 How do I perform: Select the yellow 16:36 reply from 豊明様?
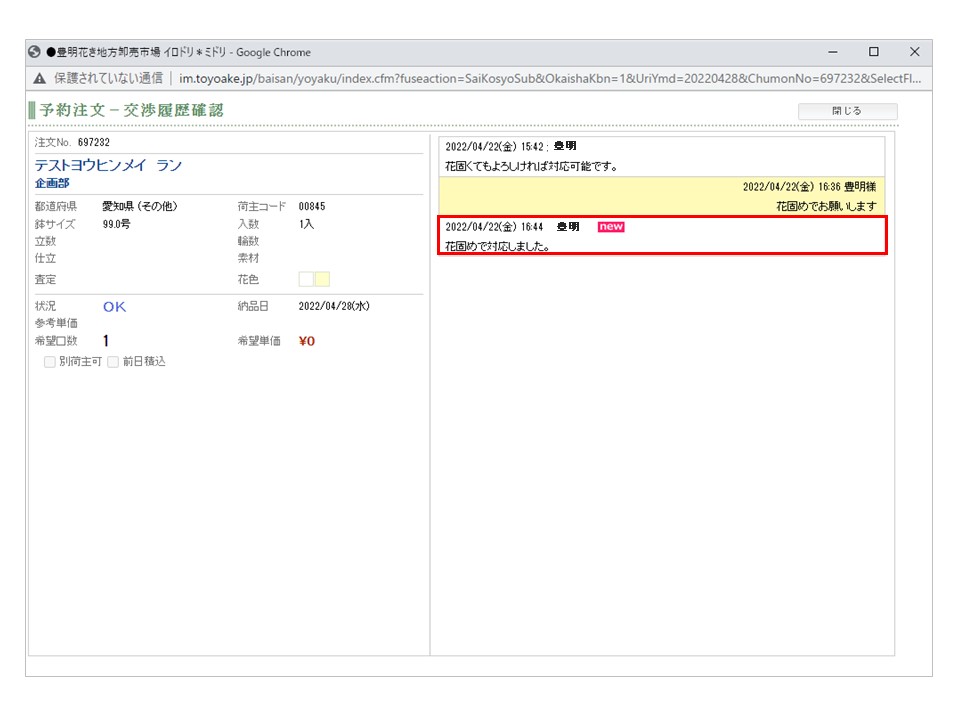click(661, 197)
